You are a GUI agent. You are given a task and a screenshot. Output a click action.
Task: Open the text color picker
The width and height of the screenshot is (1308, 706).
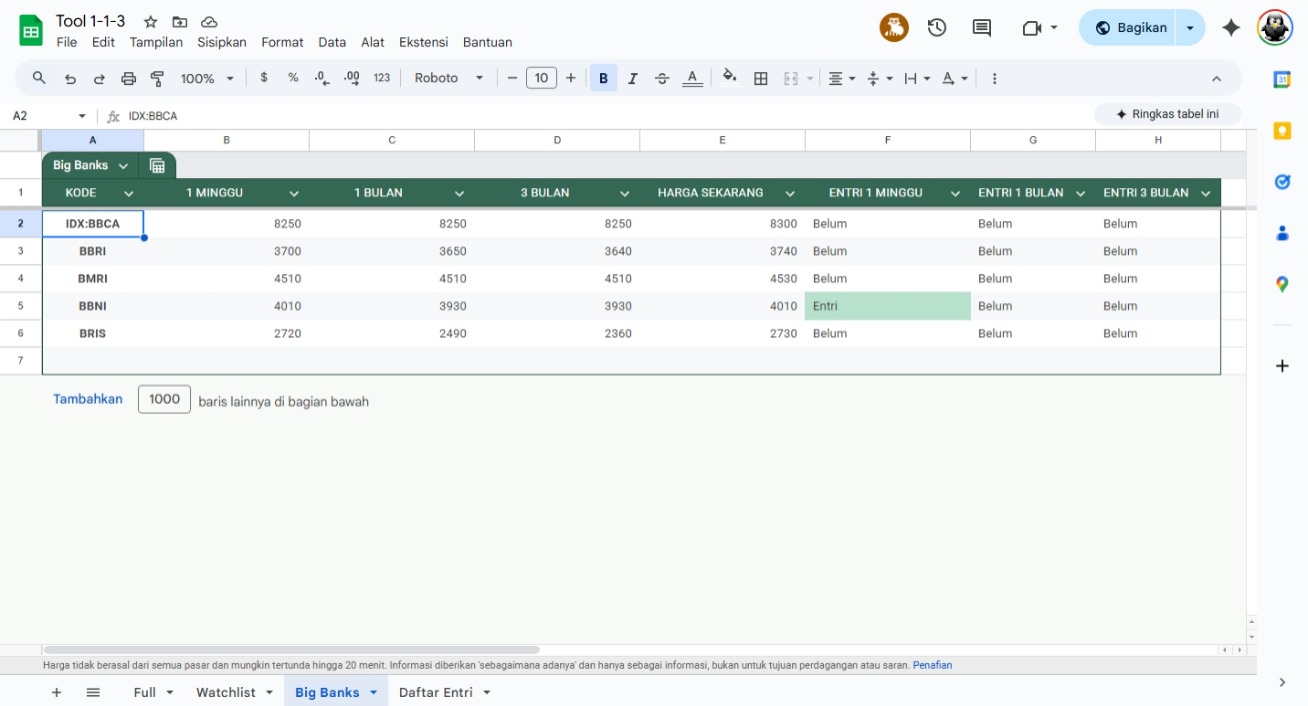(x=692, y=78)
